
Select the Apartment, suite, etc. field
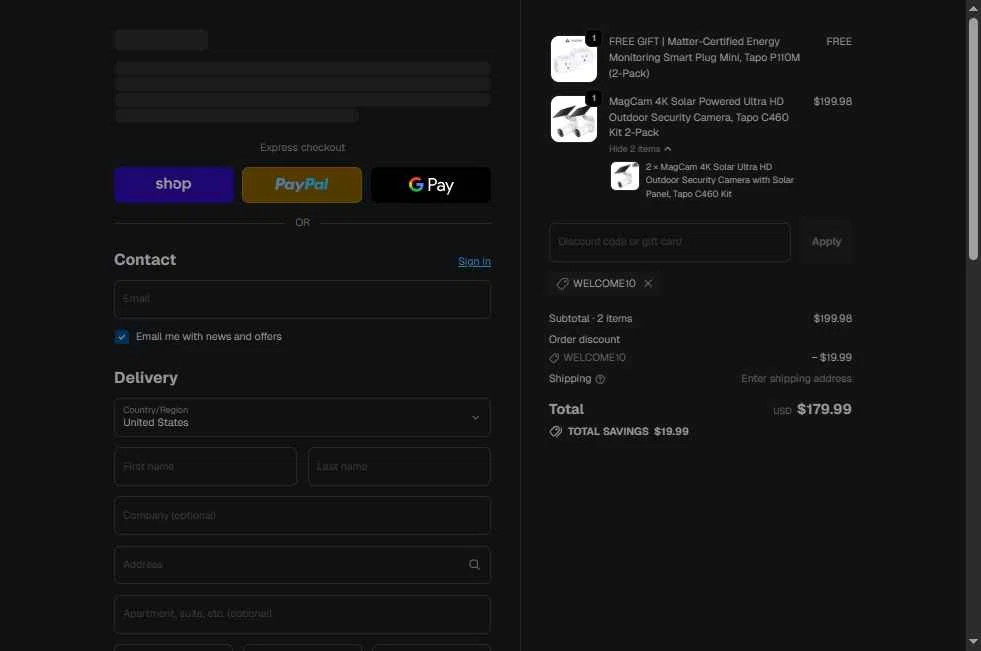click(x=303, y=614)
